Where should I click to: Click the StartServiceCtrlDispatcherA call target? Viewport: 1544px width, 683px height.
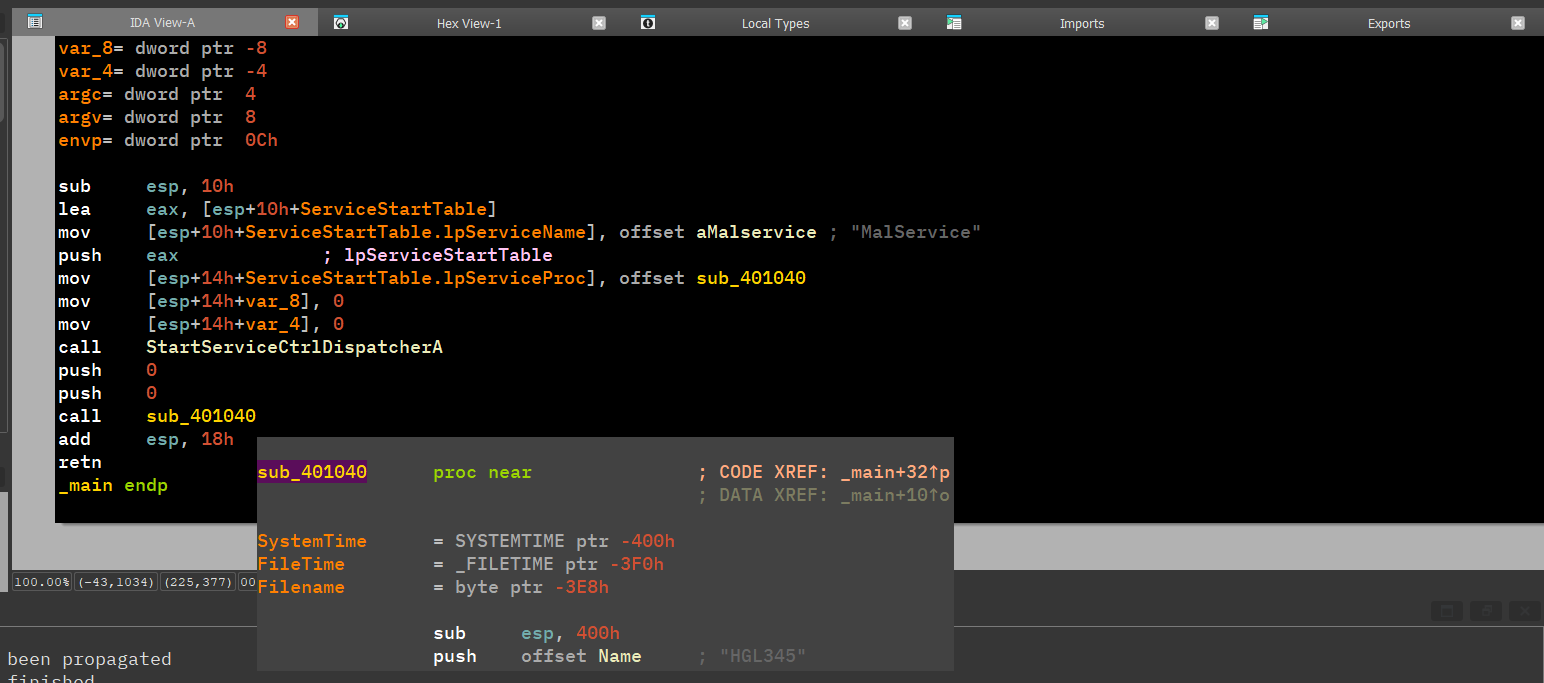(294, 347)
